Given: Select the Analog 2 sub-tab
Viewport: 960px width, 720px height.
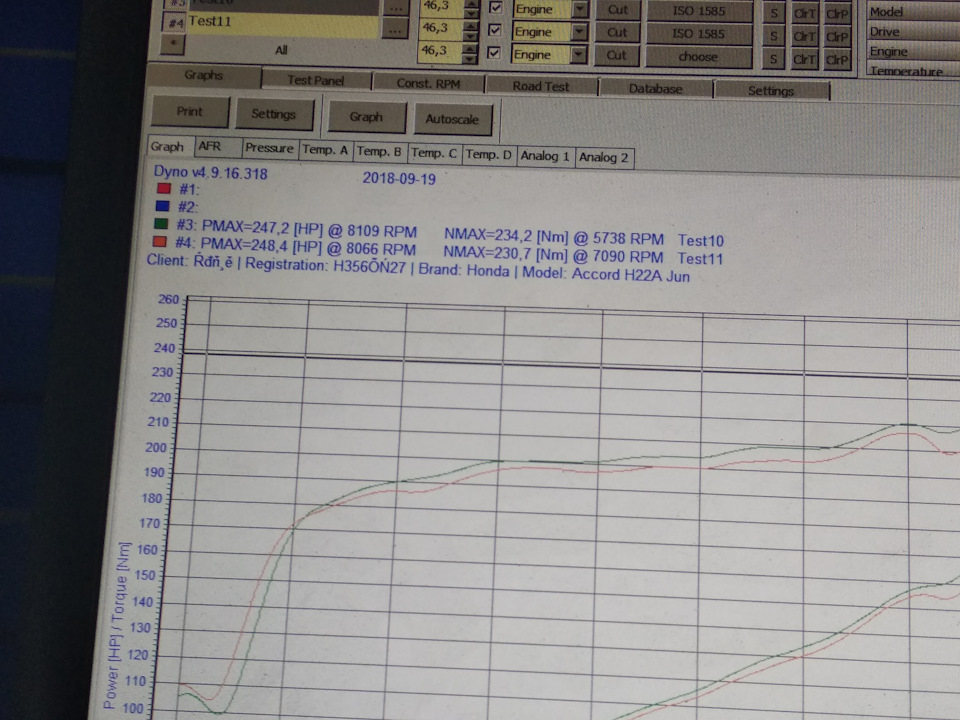Looking at the screenshot, I should pos(604,158).
